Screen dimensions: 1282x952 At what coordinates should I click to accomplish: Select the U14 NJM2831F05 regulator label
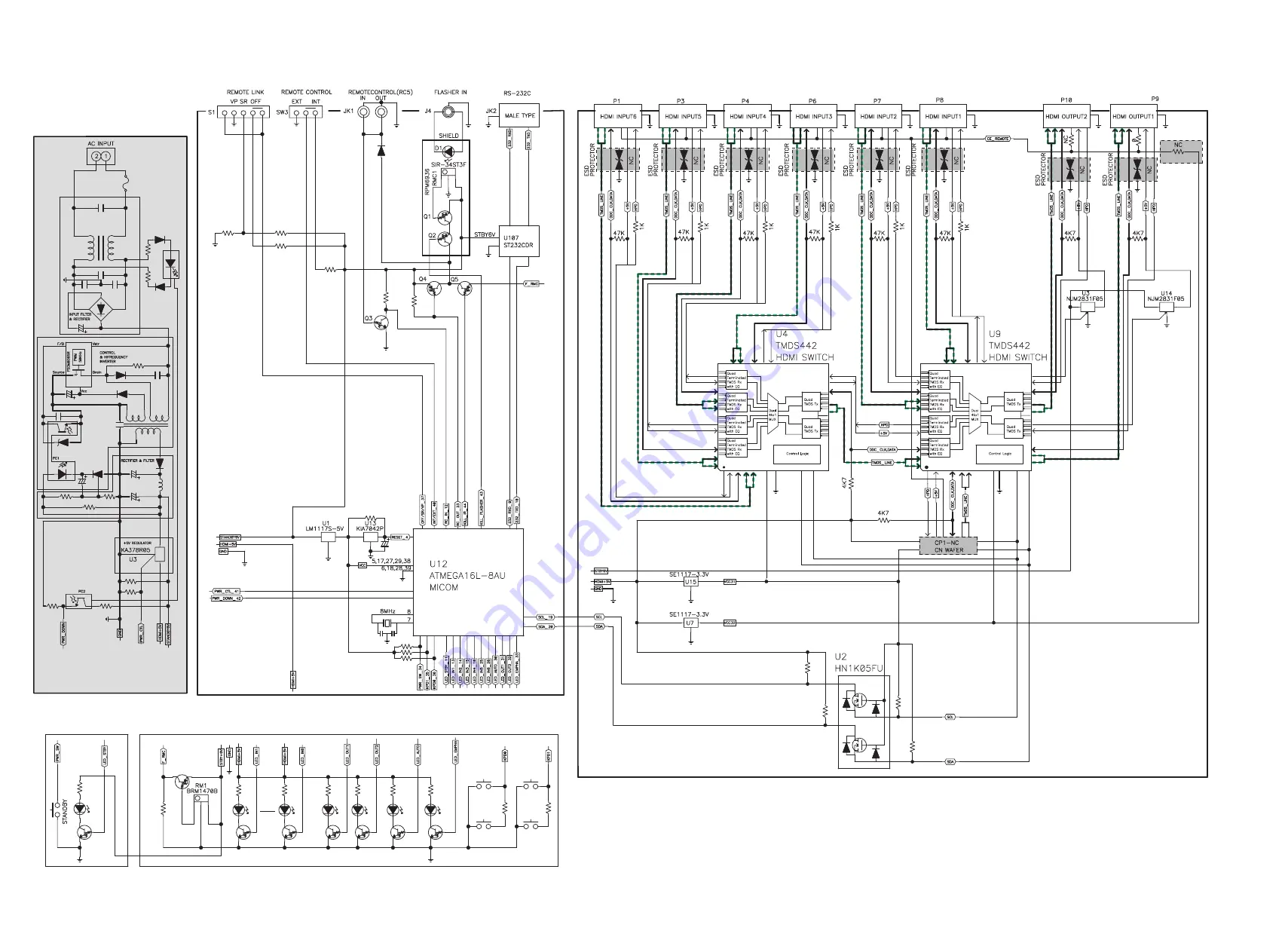(1166, 296)
